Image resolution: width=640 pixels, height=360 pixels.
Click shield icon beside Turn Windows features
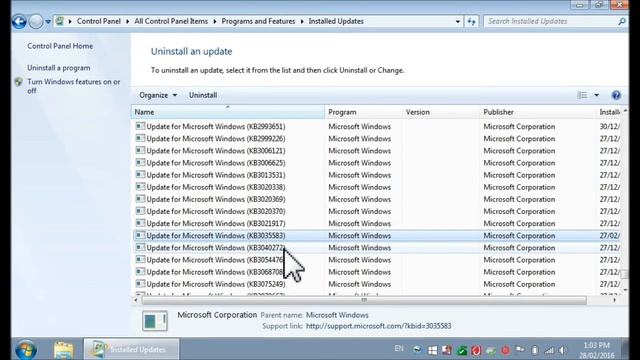click(x=18, y=82)
